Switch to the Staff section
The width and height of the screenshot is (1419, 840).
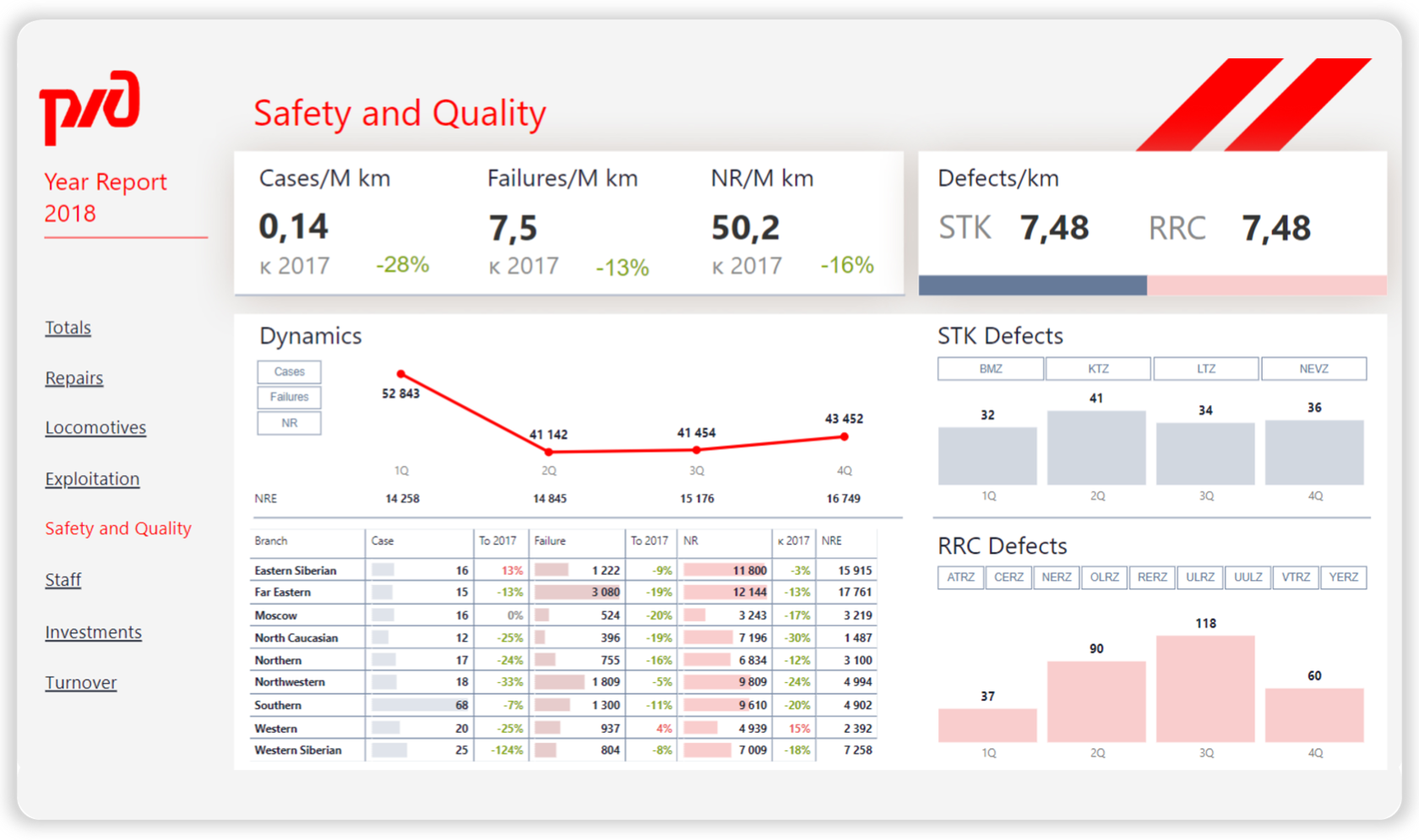tap(63, 580)
